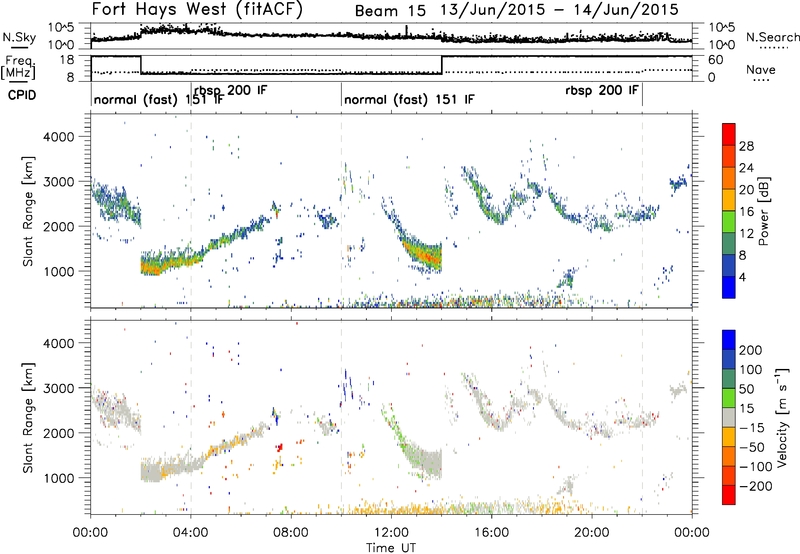Click the second 'normal (fast) 151 IF' label near 10:00
This screenshot has width=800, height=554.
409,99
